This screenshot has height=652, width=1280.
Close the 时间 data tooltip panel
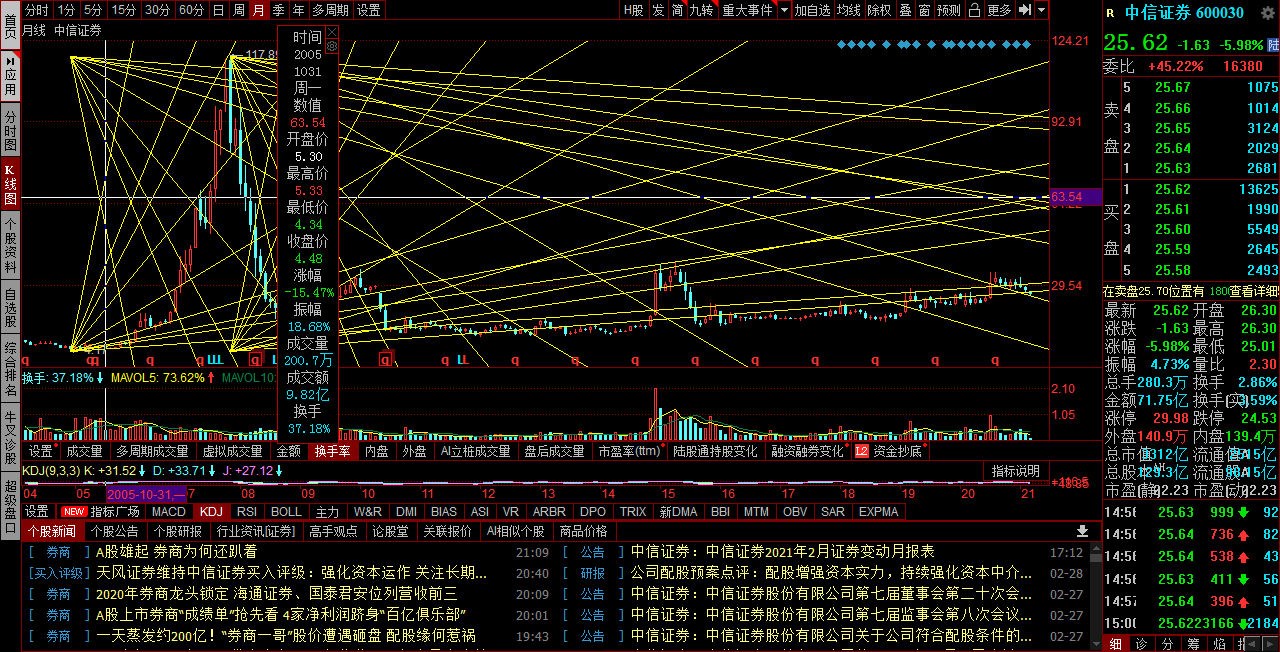(332, 32)
